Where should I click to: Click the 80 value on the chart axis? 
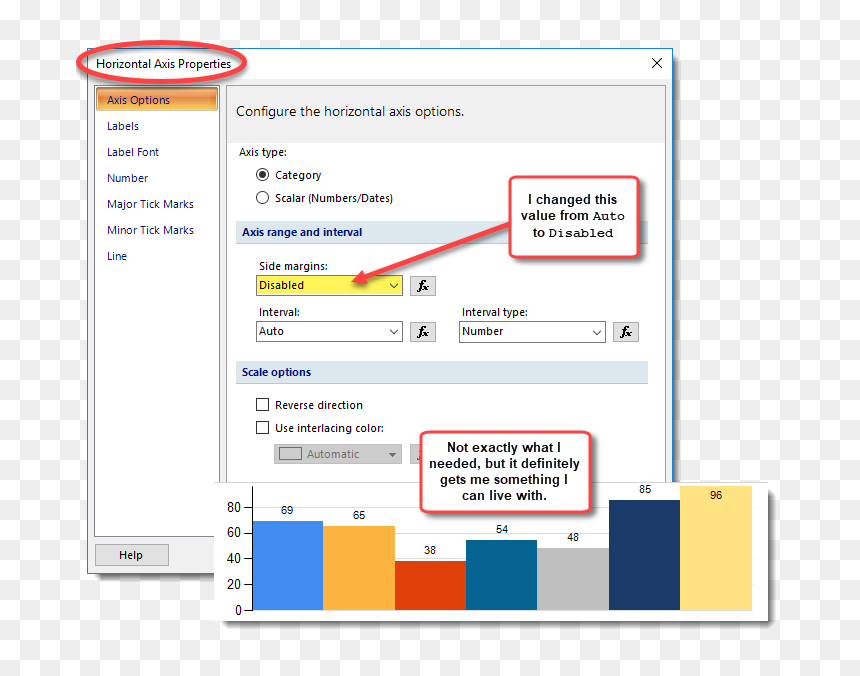234,508
